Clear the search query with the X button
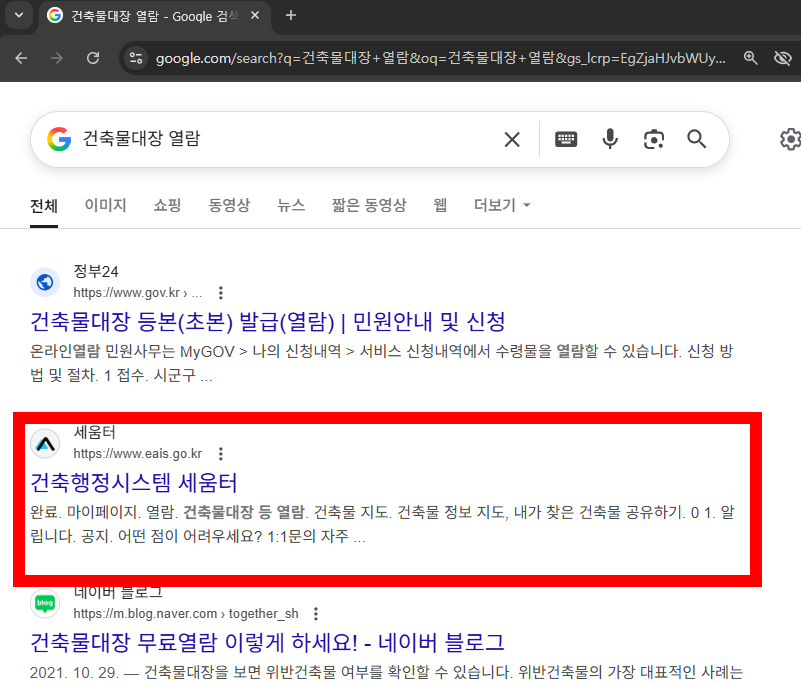Image resolution: width=801 pixels, height=682 pixels. 512,139
